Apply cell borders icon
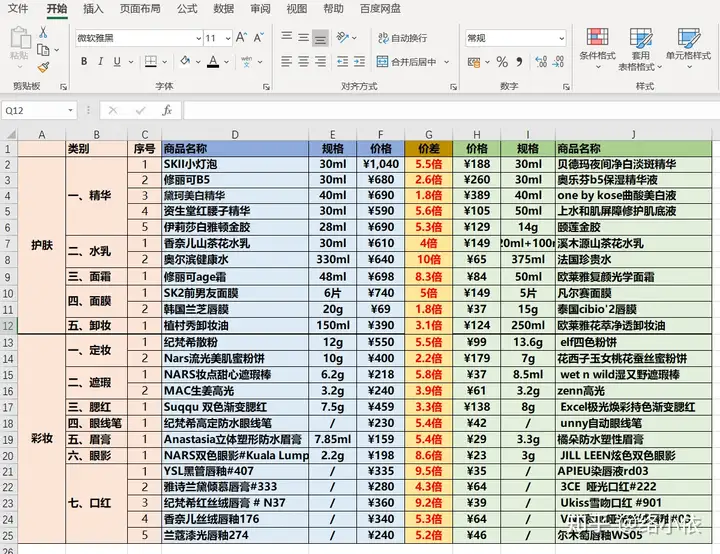The image size is (720, 554). coord(151,61)
